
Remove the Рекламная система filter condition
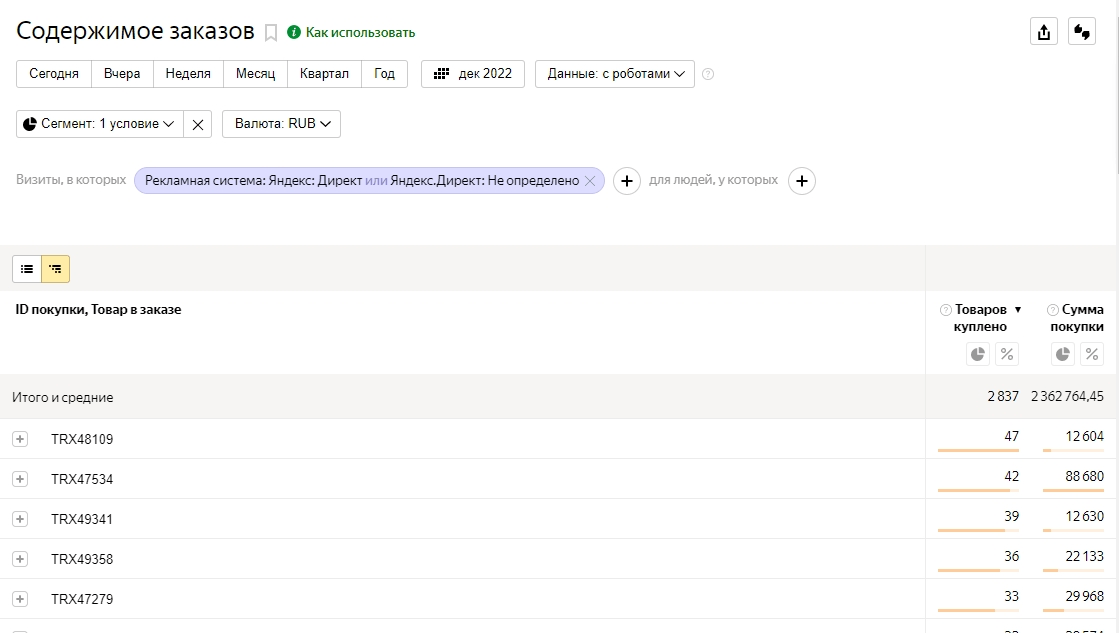click(590, 181)
